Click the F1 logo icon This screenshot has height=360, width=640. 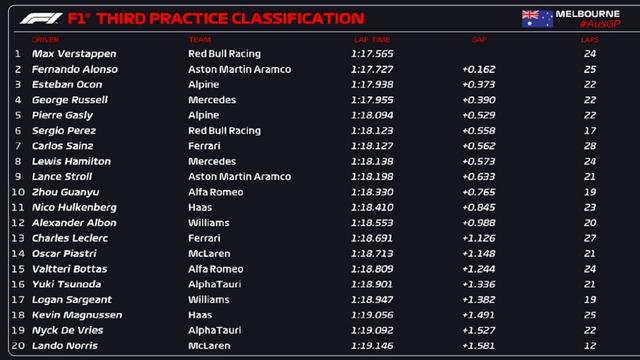(x=41, y=18)
